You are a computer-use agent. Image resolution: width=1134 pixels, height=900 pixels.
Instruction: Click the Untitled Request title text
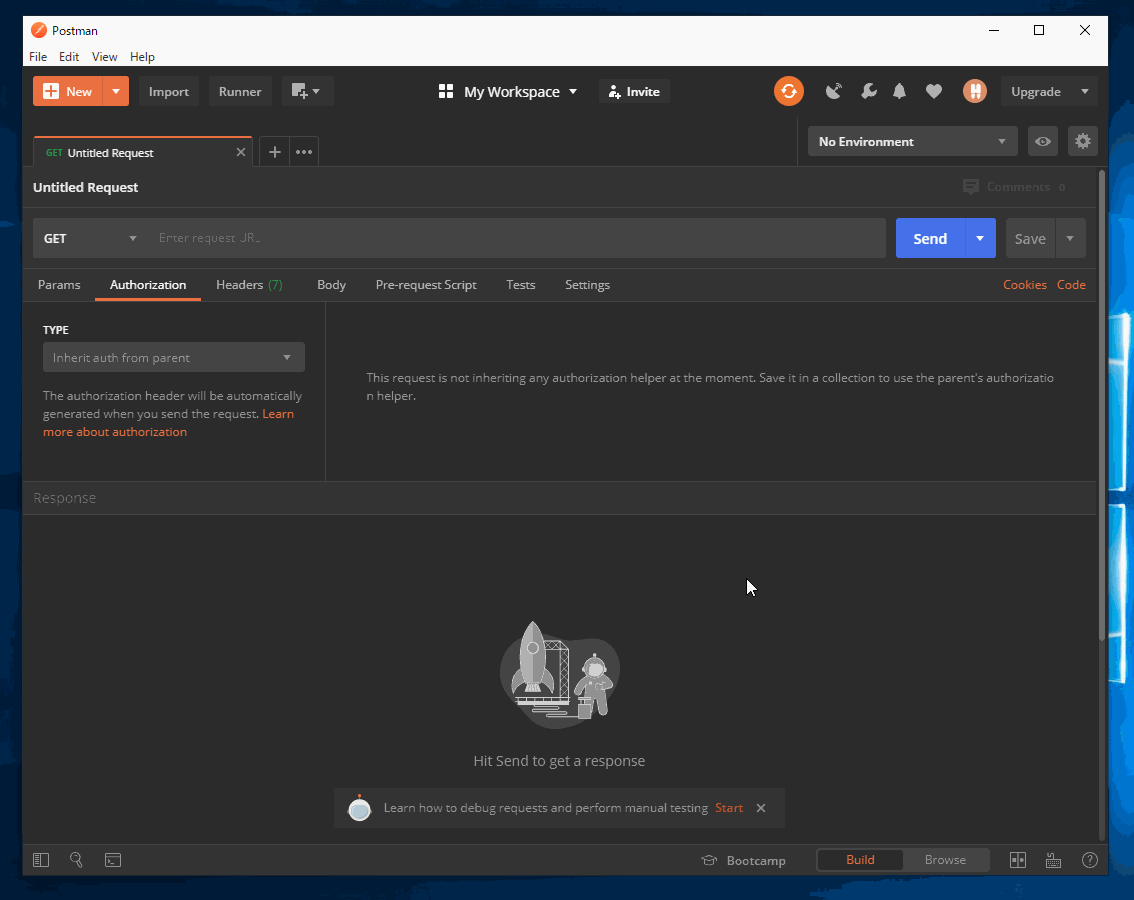click(x=85, y=187)
